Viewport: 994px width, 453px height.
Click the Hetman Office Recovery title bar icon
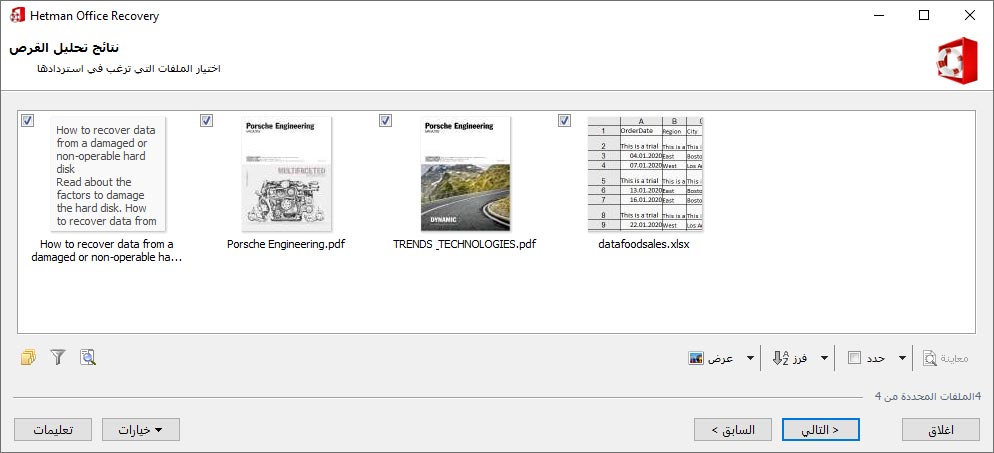pyautogui.click(x=18, y=15)
